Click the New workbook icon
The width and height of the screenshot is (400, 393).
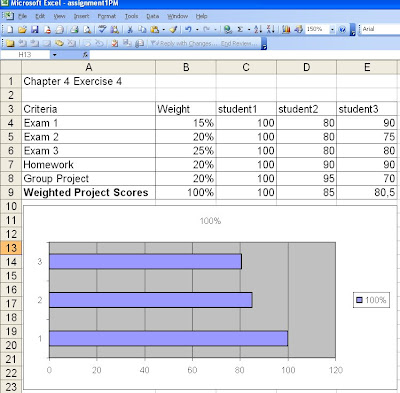[x=10, y=30]
